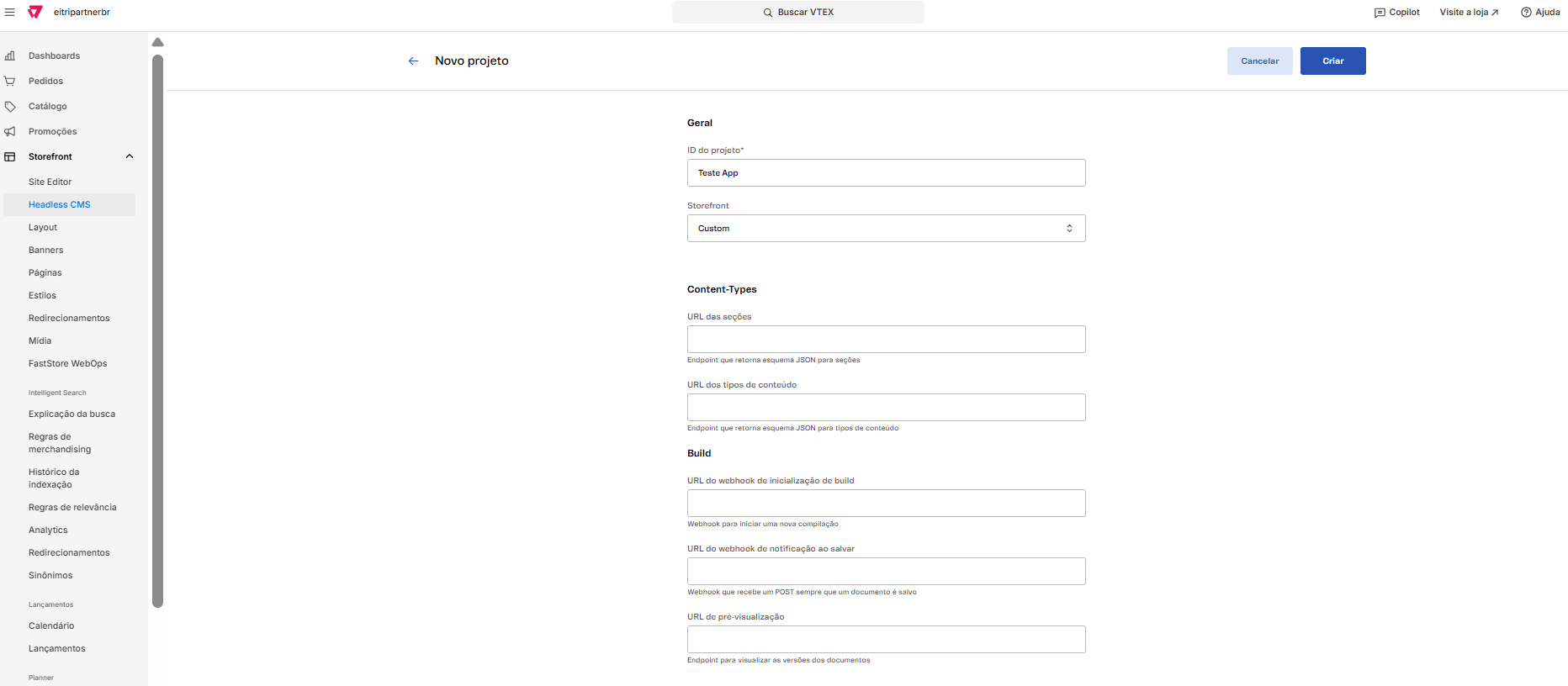Viewport: 1568px width, 686px height.
Task: Click the back arrow next to Novo projeto
Action: coord(413,61)
